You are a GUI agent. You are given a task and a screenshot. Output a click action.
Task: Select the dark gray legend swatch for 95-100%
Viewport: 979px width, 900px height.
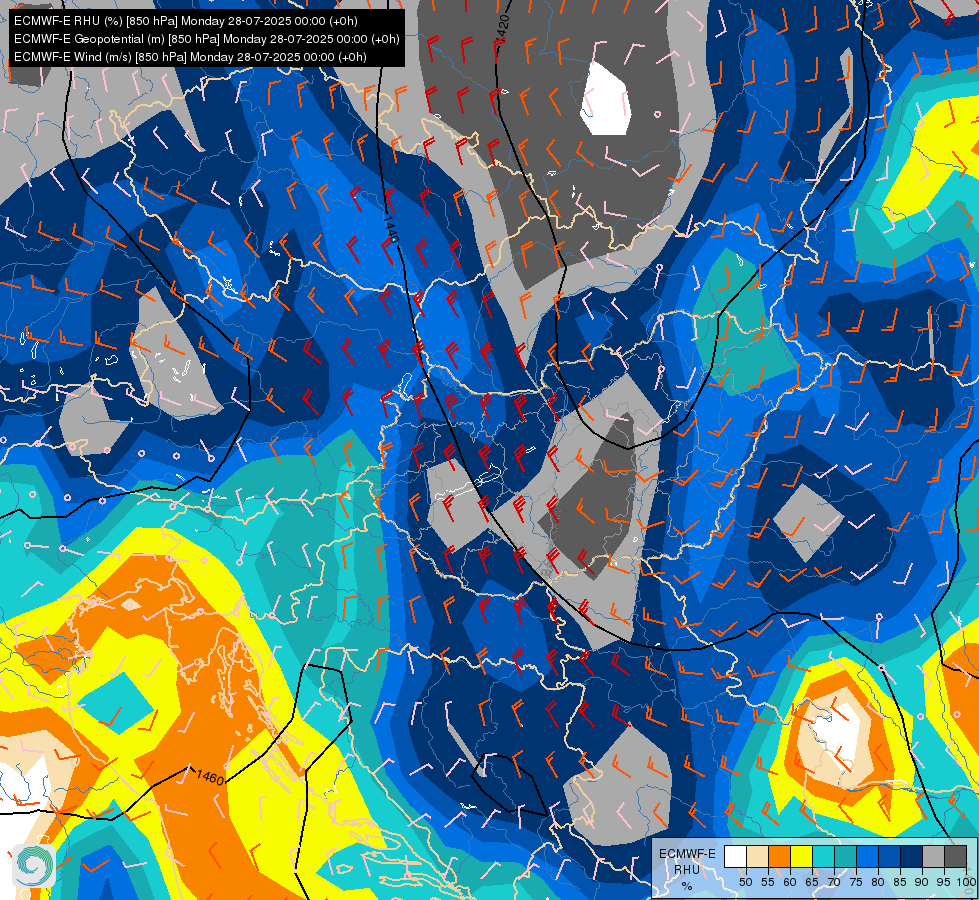pyautogui.click(x=956, y=857)
